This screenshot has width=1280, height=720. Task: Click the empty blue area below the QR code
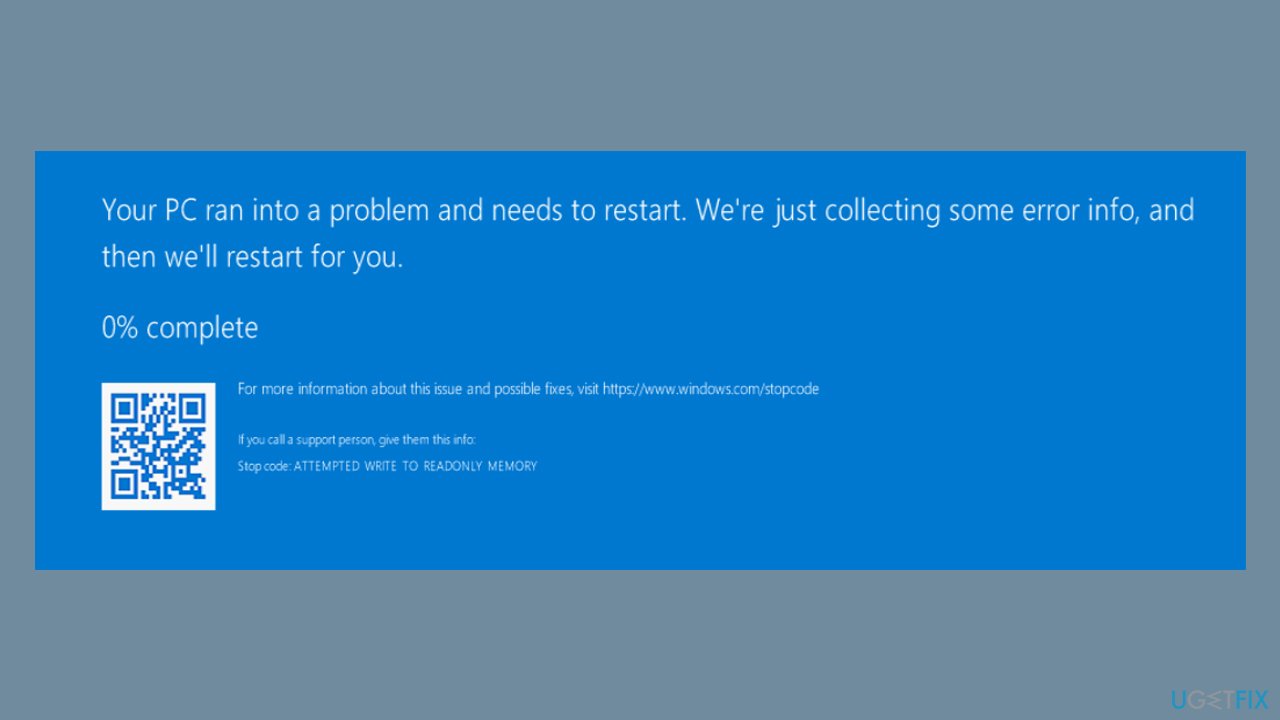158,540
